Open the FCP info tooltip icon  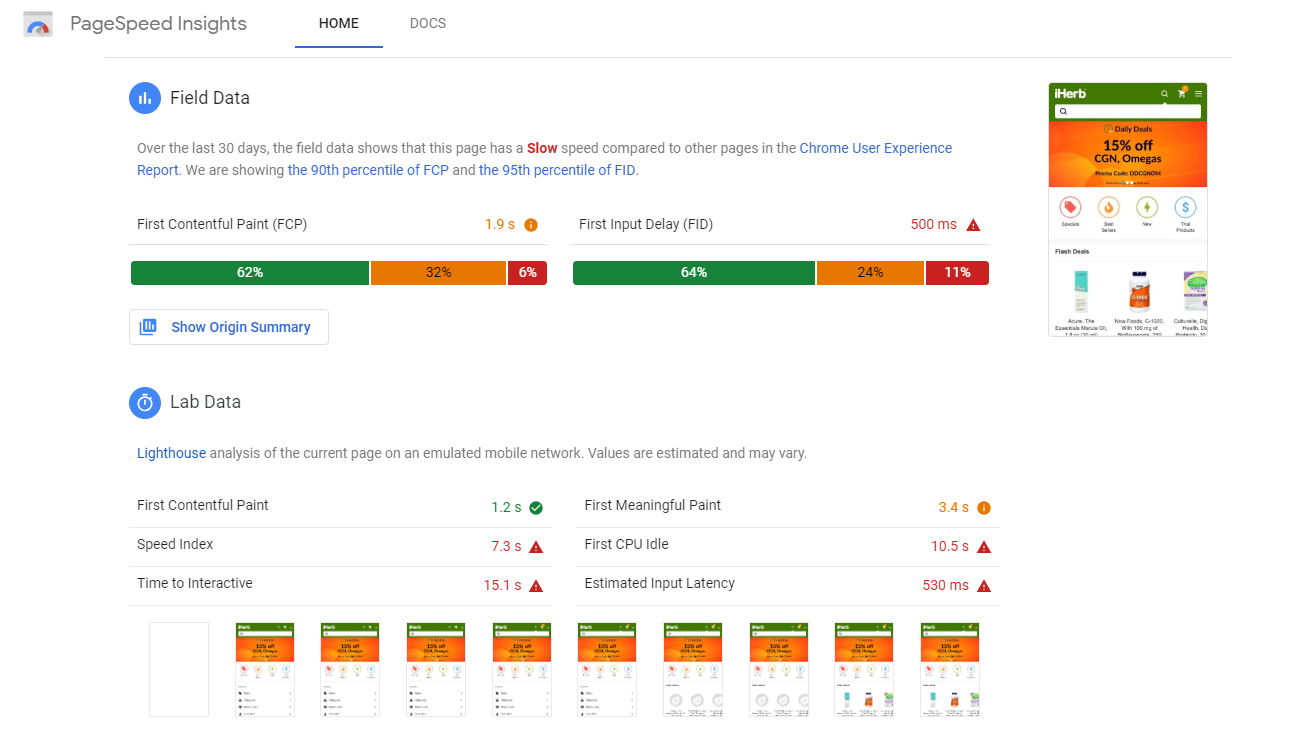coord(531,225)
